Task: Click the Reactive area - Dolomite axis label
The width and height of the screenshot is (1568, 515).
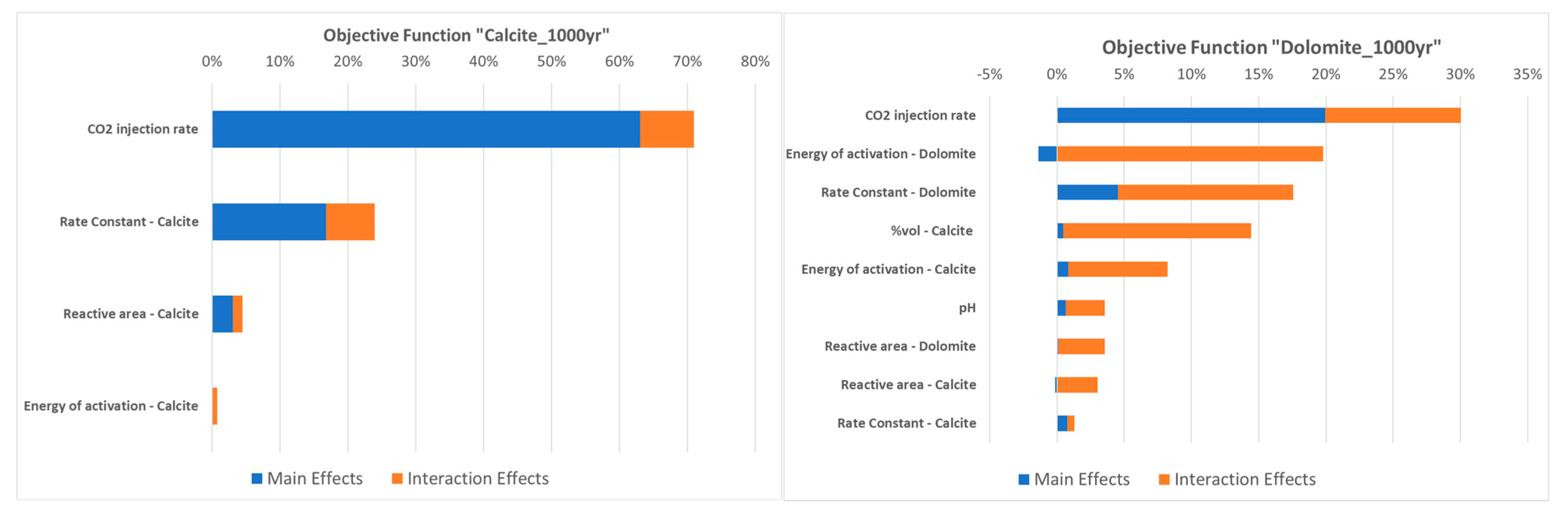Action: click(900, 346)
